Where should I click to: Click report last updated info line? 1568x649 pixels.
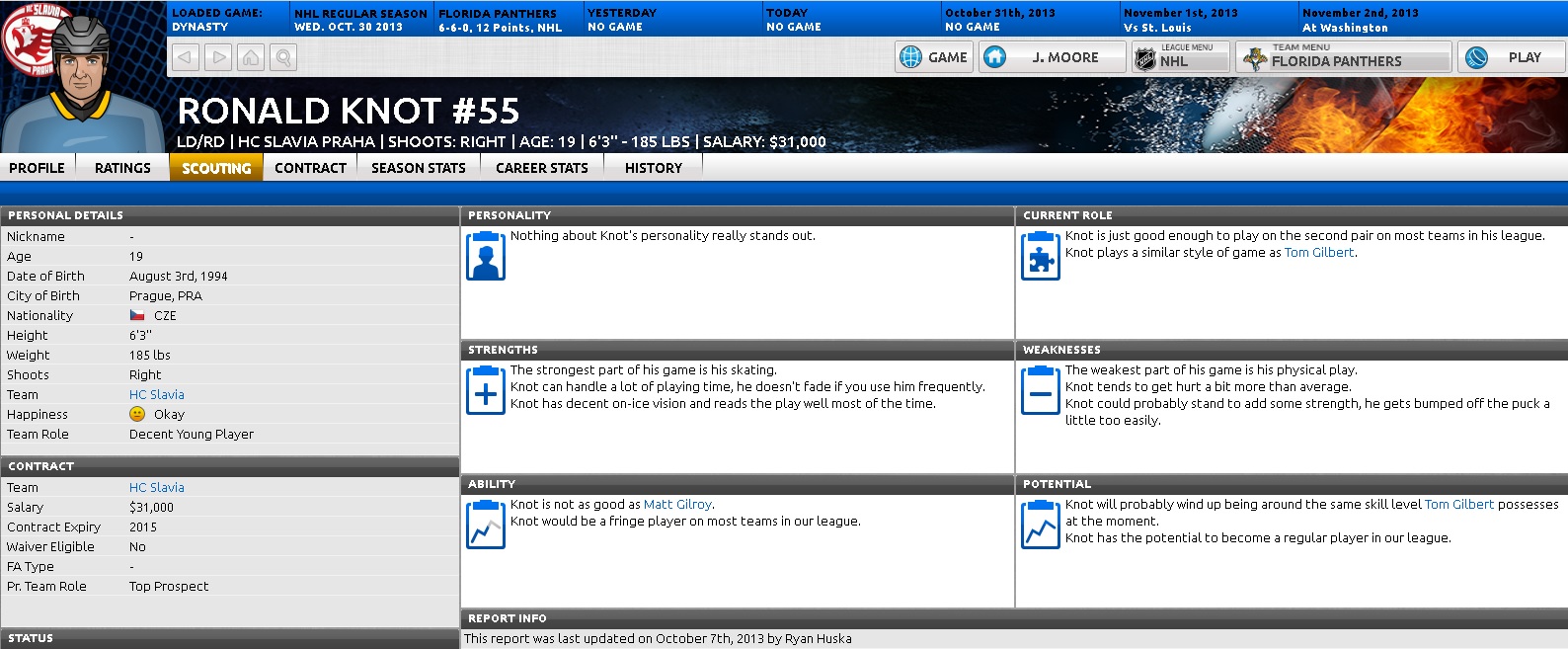[658, 638]
